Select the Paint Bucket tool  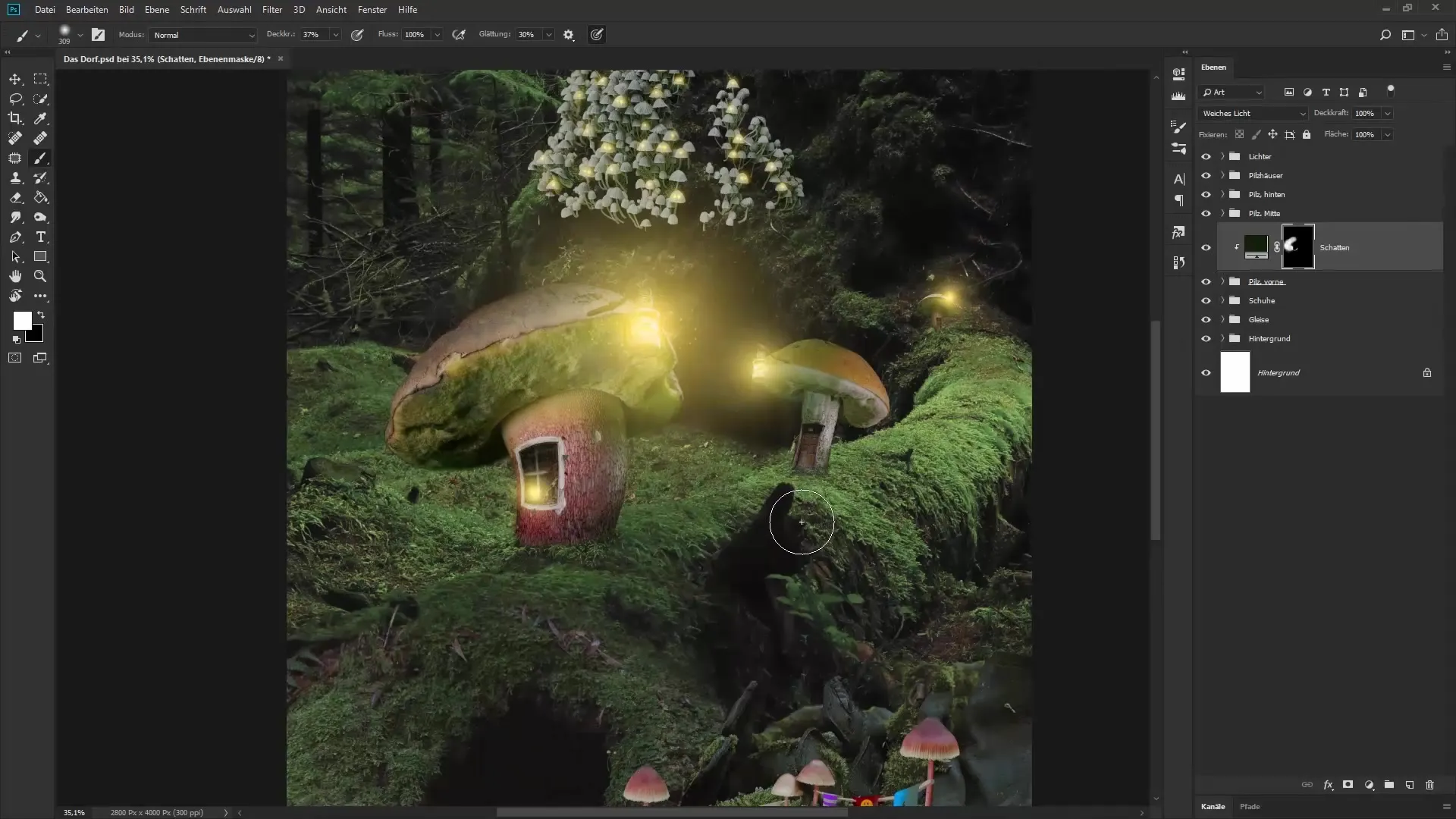click(x=40, y=197)
